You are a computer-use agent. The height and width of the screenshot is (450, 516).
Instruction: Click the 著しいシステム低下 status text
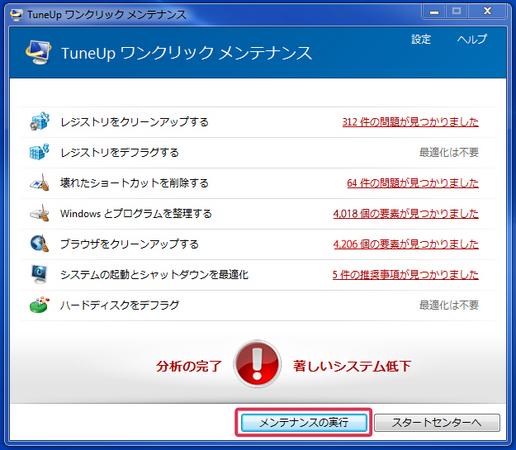point(352,366)
